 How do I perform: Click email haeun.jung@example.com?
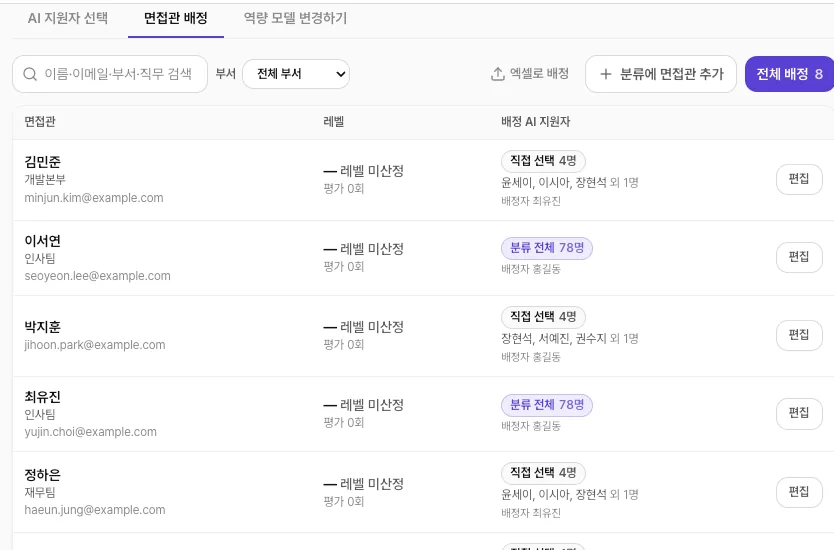(x=95, y=510)
